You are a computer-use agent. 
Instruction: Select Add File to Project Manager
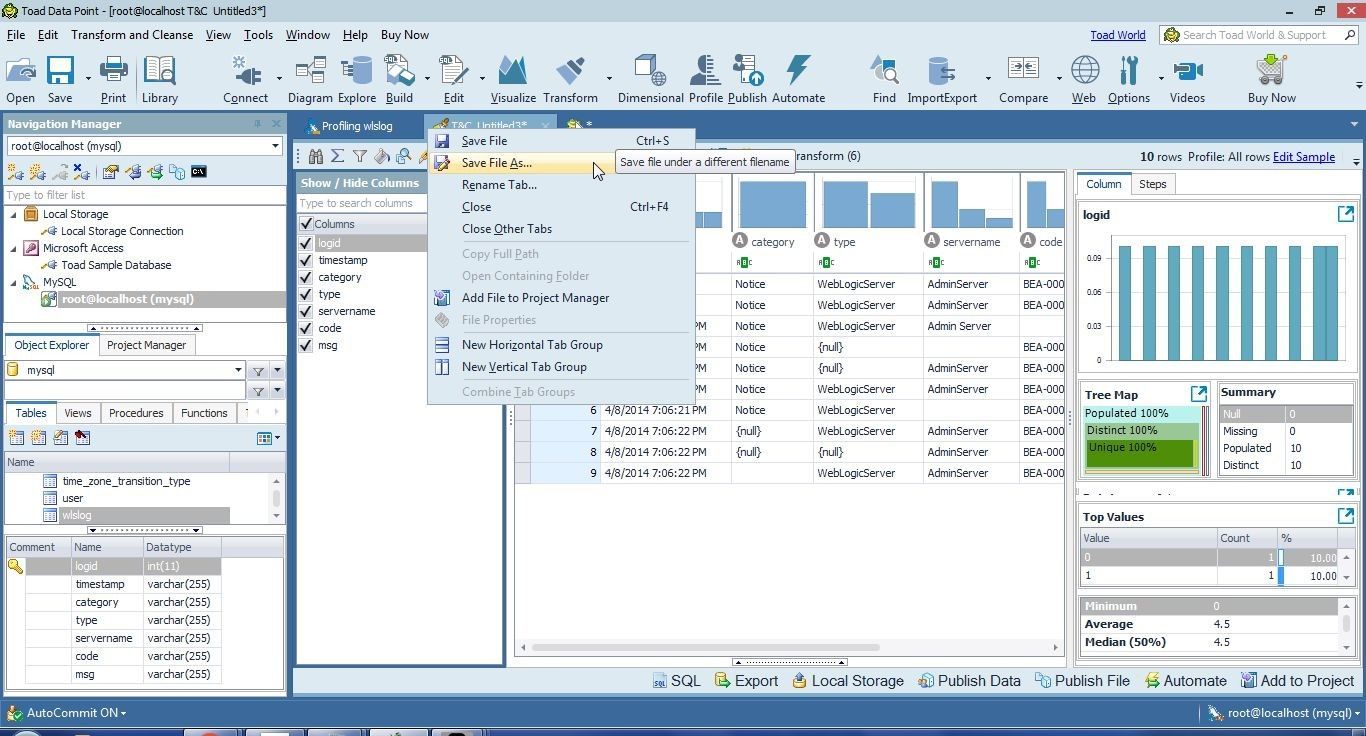tap(561, 298)
